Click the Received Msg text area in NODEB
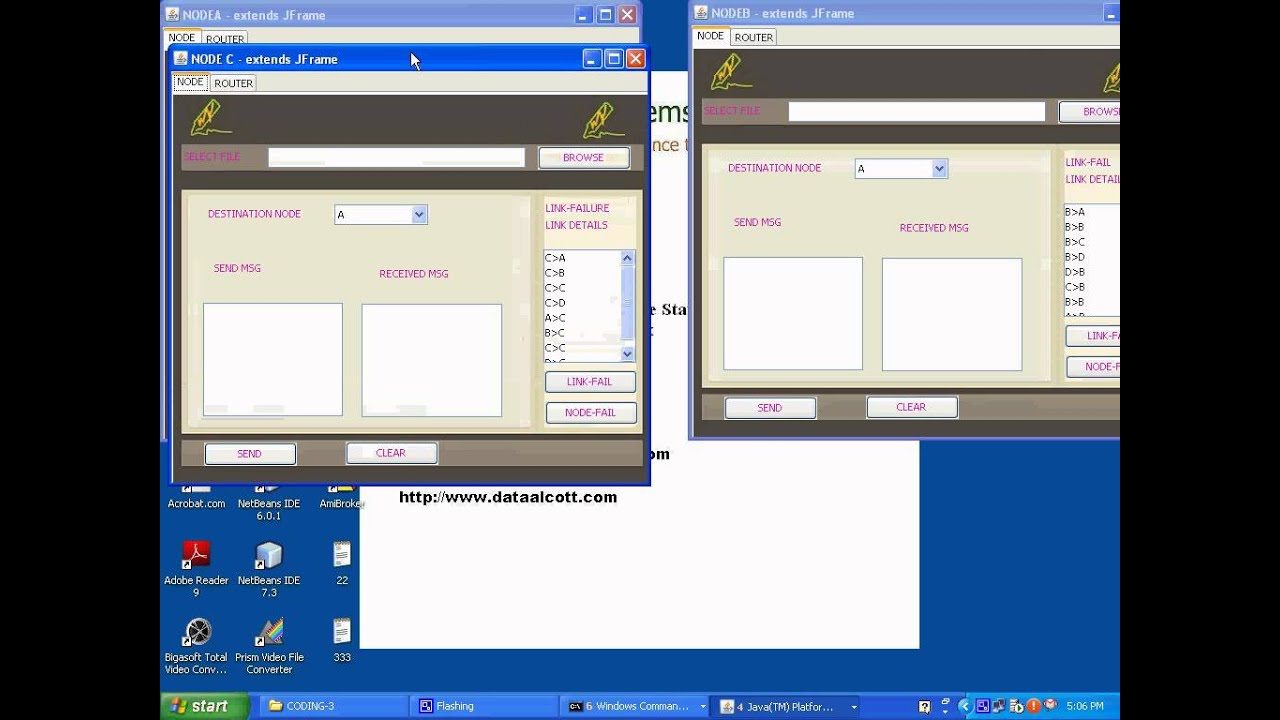Image resolution: width=1280 pixels, height=720 pixels. (x=952, y=314)
